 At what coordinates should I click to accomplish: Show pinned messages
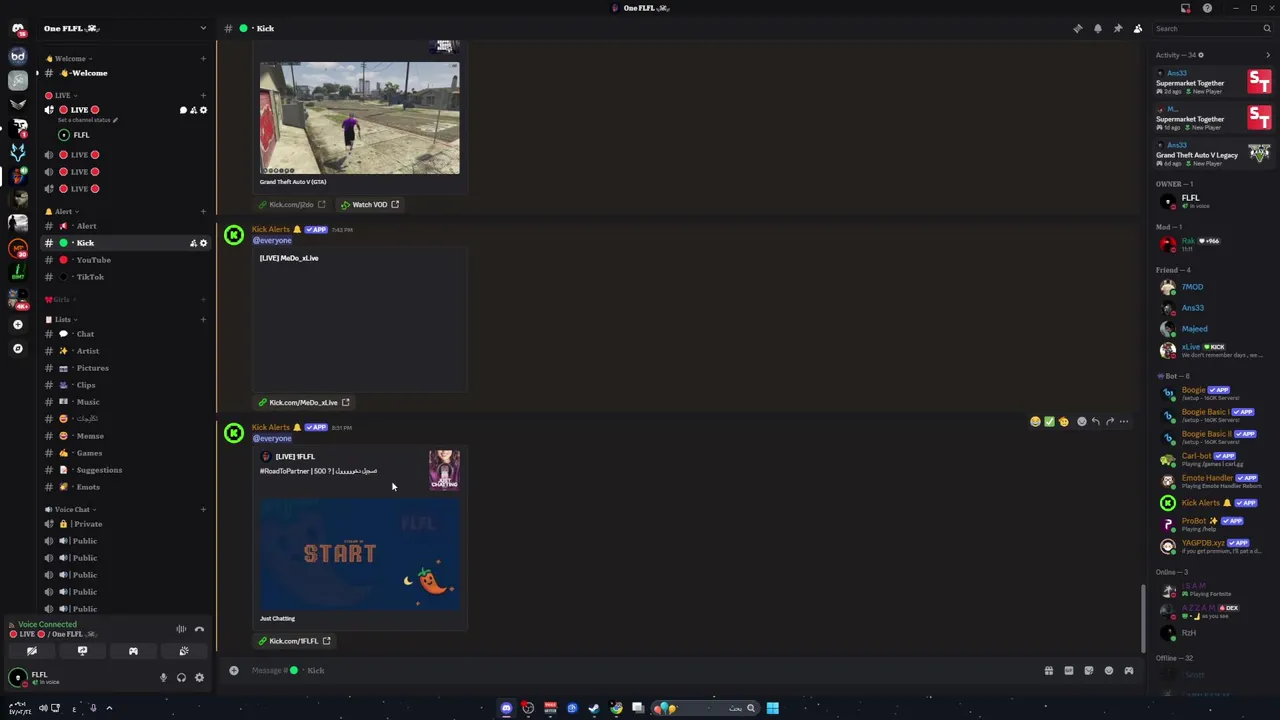pos(1118,28)
